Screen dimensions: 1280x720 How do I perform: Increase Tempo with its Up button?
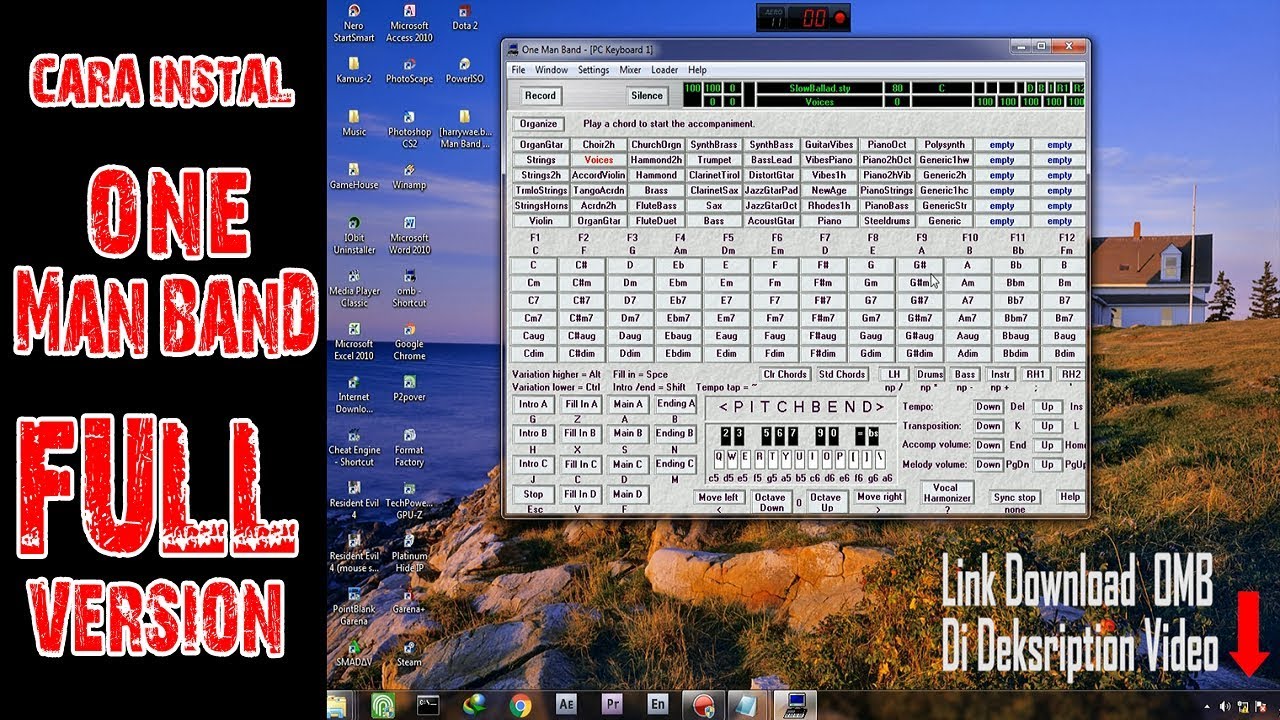(x=1047, y=407)
